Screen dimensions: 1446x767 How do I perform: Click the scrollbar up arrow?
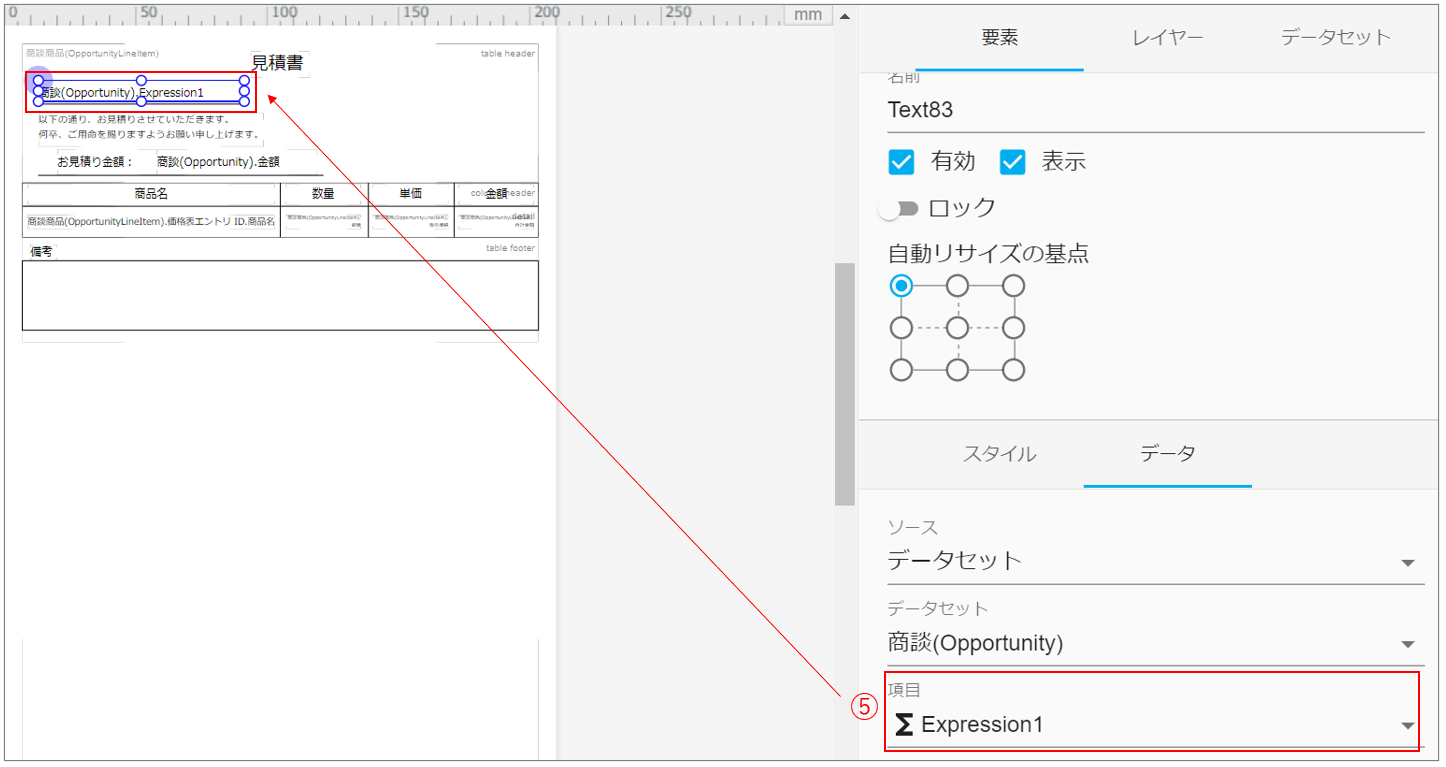844,16
